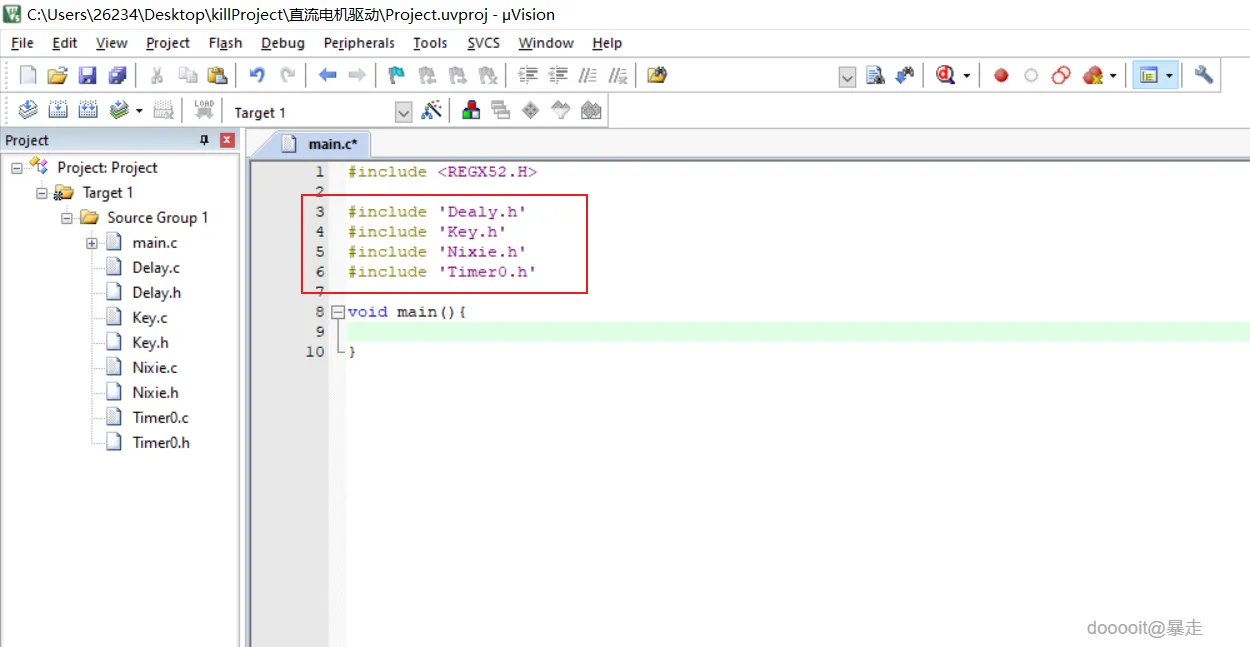Click the Build target icon
This screenshot has height=647, width=1250.
click(58, 111)
